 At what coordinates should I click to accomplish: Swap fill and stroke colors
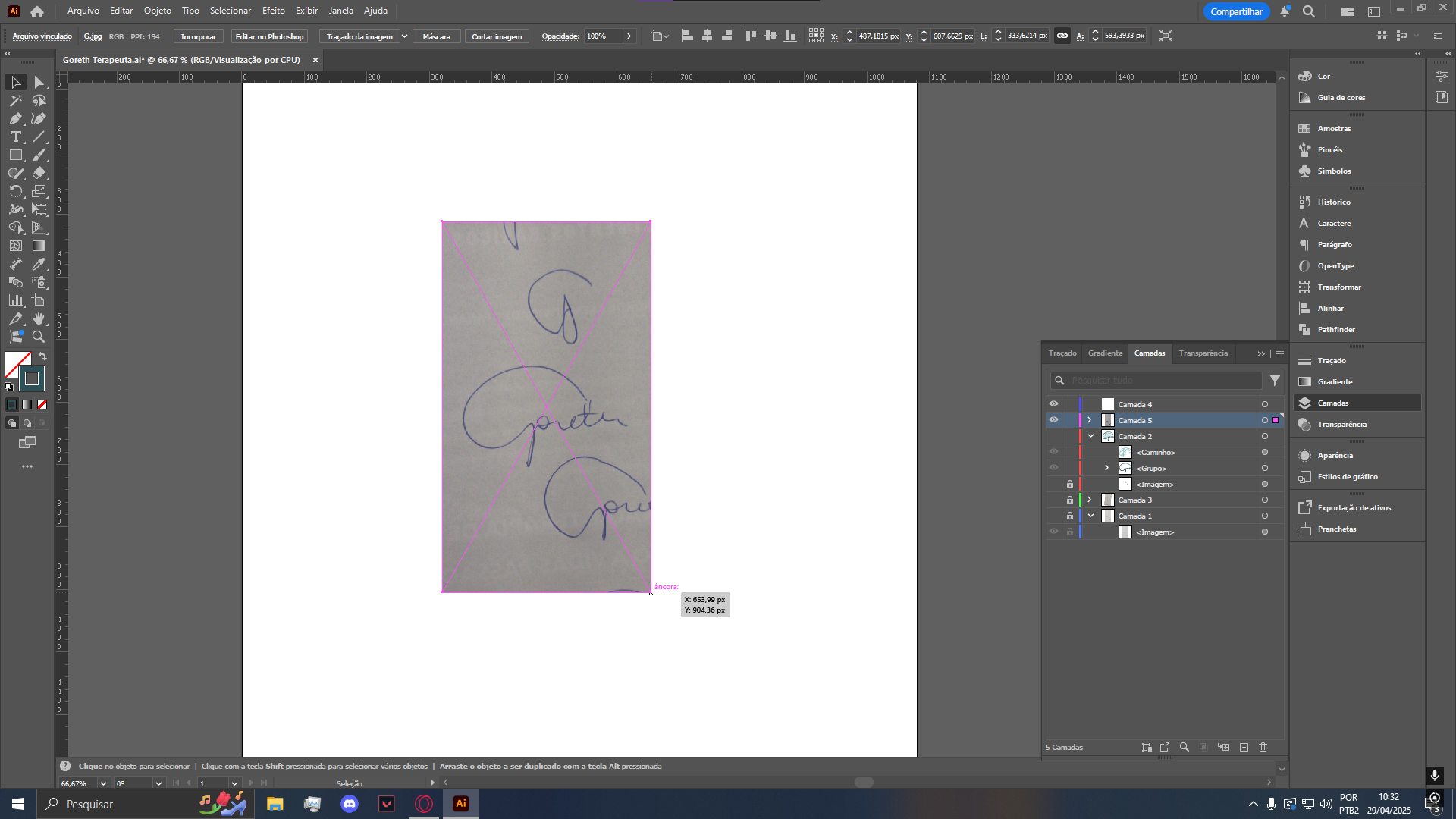(42, 356)
